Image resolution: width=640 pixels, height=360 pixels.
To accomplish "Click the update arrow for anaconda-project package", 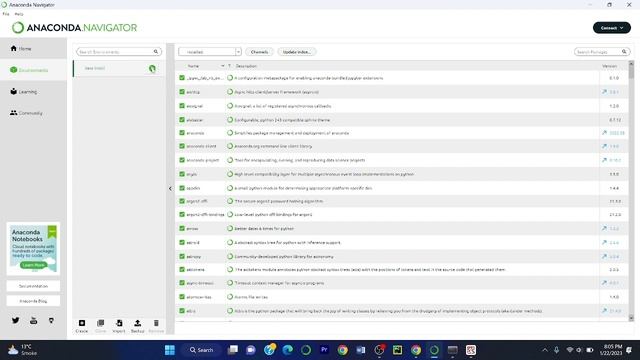I will click(604, 160).
